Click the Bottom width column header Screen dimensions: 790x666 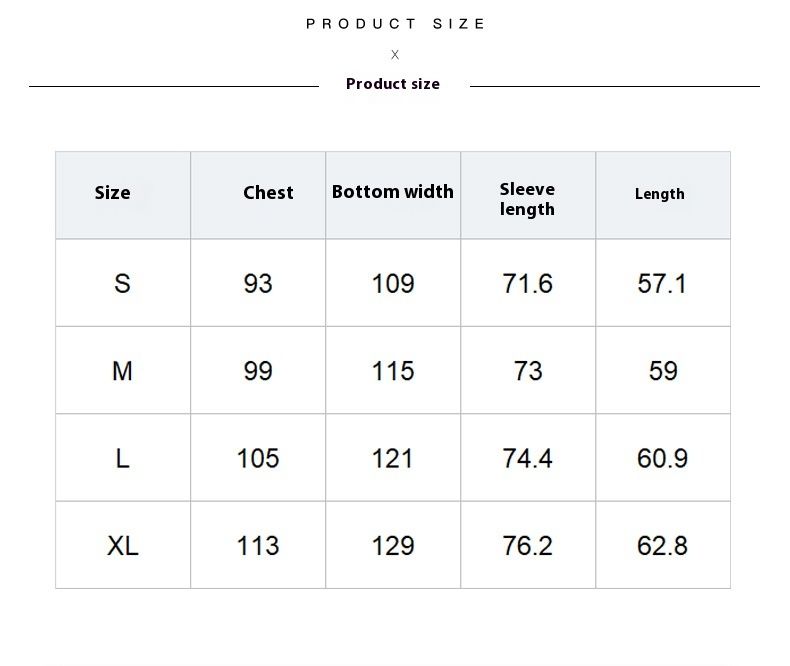coord(393,192)
